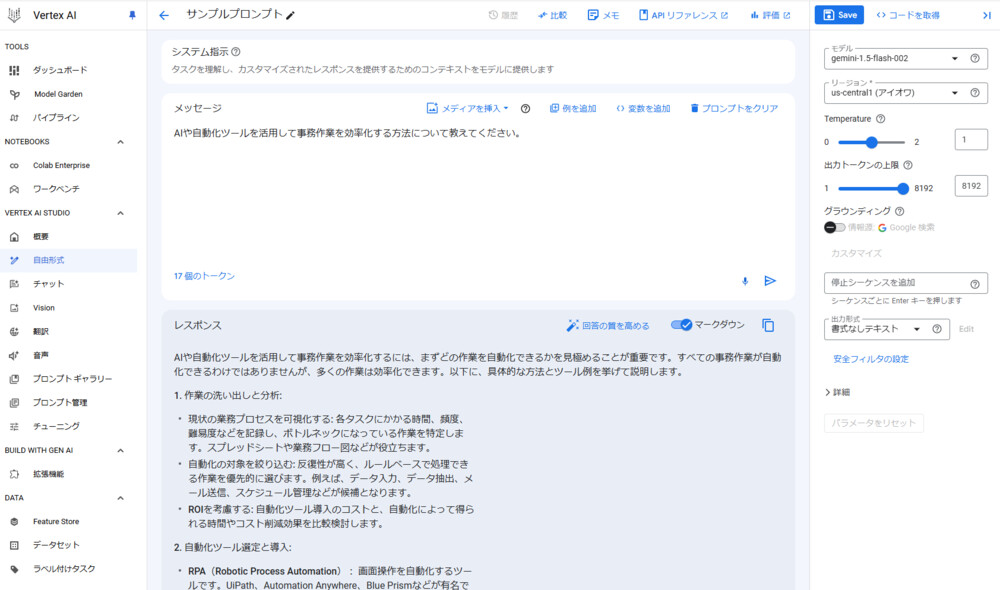Open the 評価 evaluation link
The image size is (1000, 590).
tap(770, 15)
